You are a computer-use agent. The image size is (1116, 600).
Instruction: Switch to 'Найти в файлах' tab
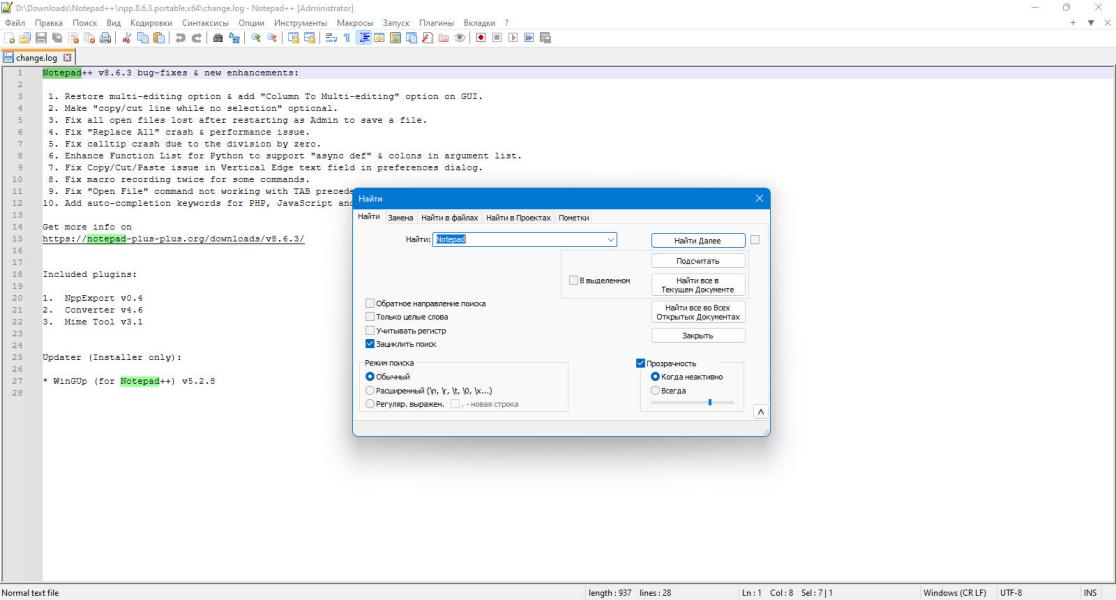click(x=450, y=218)
